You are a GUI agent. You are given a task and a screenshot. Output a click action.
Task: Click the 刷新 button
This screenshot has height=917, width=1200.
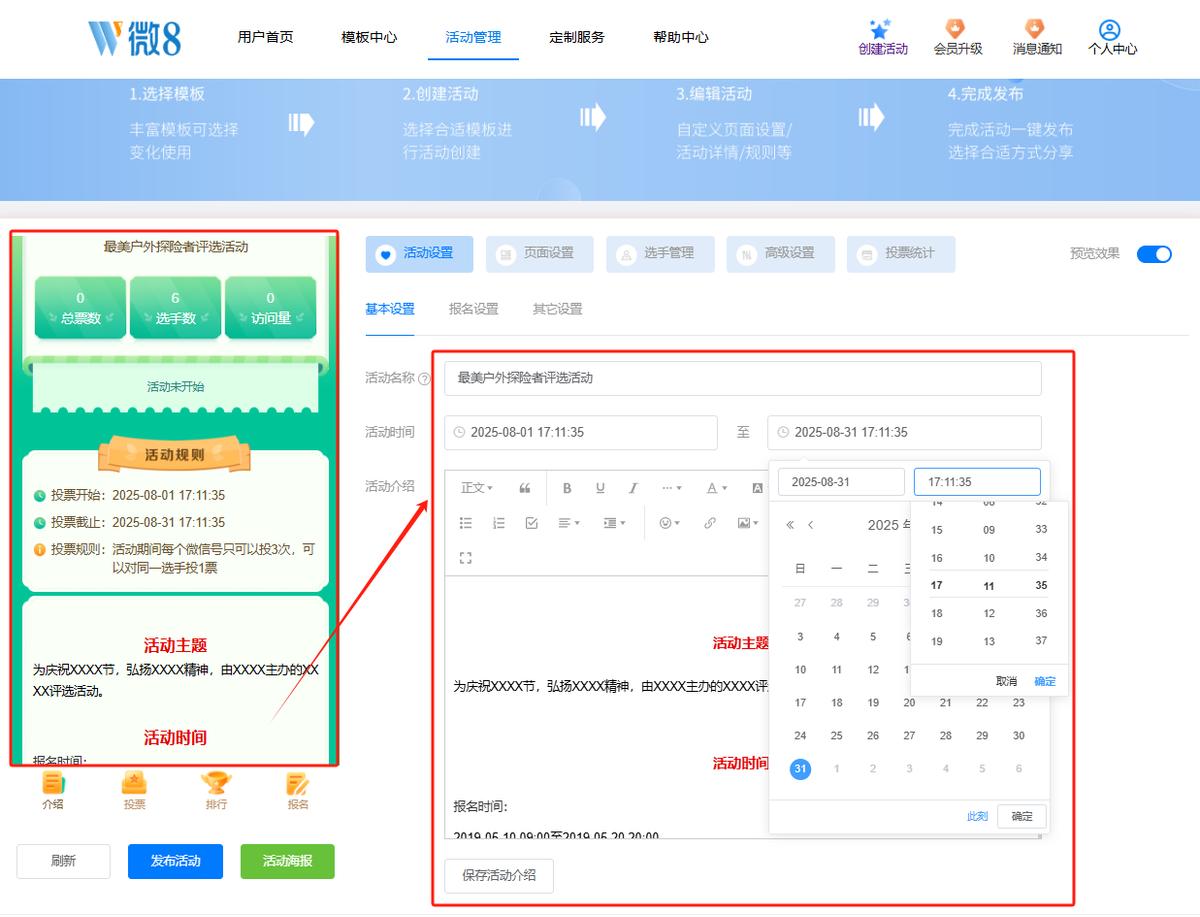63,861
